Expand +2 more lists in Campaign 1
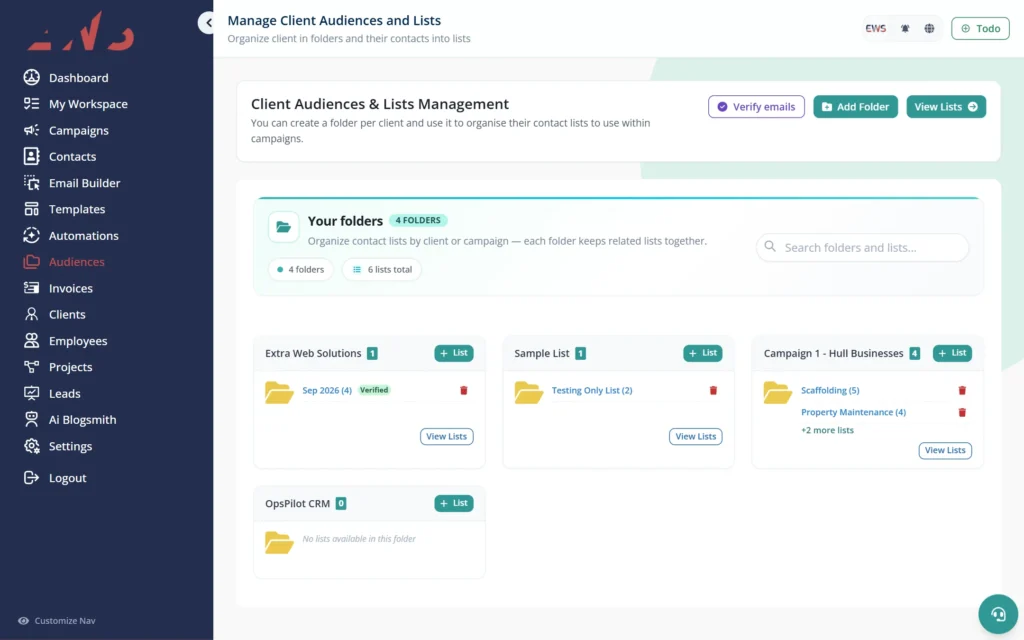Screen dimensions: 1024x640 tap(827, 430)
